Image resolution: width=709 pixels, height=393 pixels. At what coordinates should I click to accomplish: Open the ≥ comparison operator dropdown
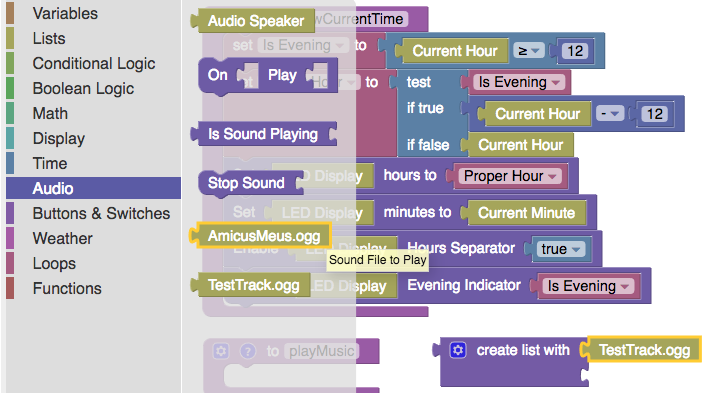coord(529,51)
